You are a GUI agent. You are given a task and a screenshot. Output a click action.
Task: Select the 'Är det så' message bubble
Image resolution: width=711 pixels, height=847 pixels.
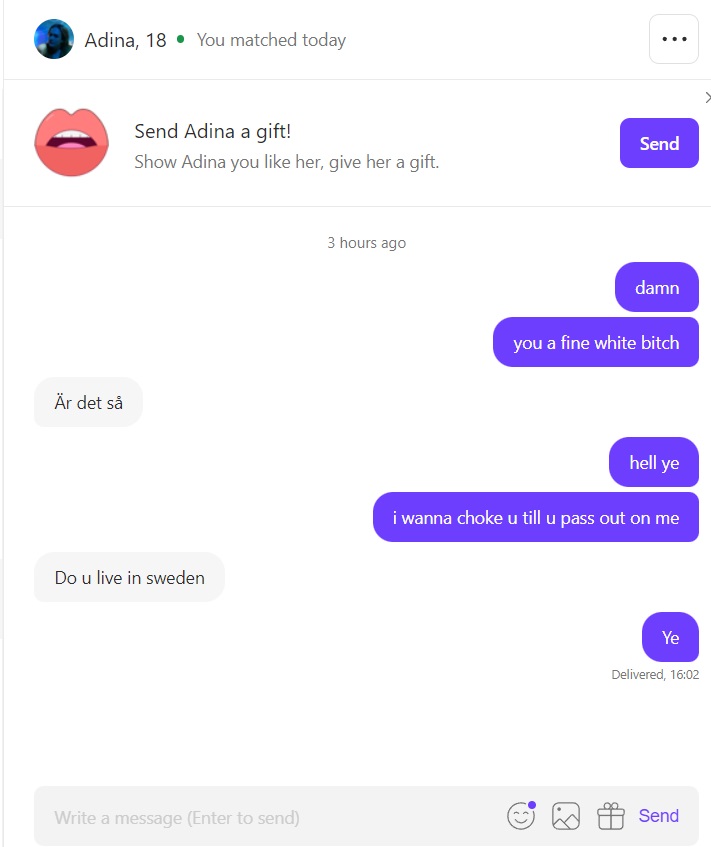tap(88, 402)
